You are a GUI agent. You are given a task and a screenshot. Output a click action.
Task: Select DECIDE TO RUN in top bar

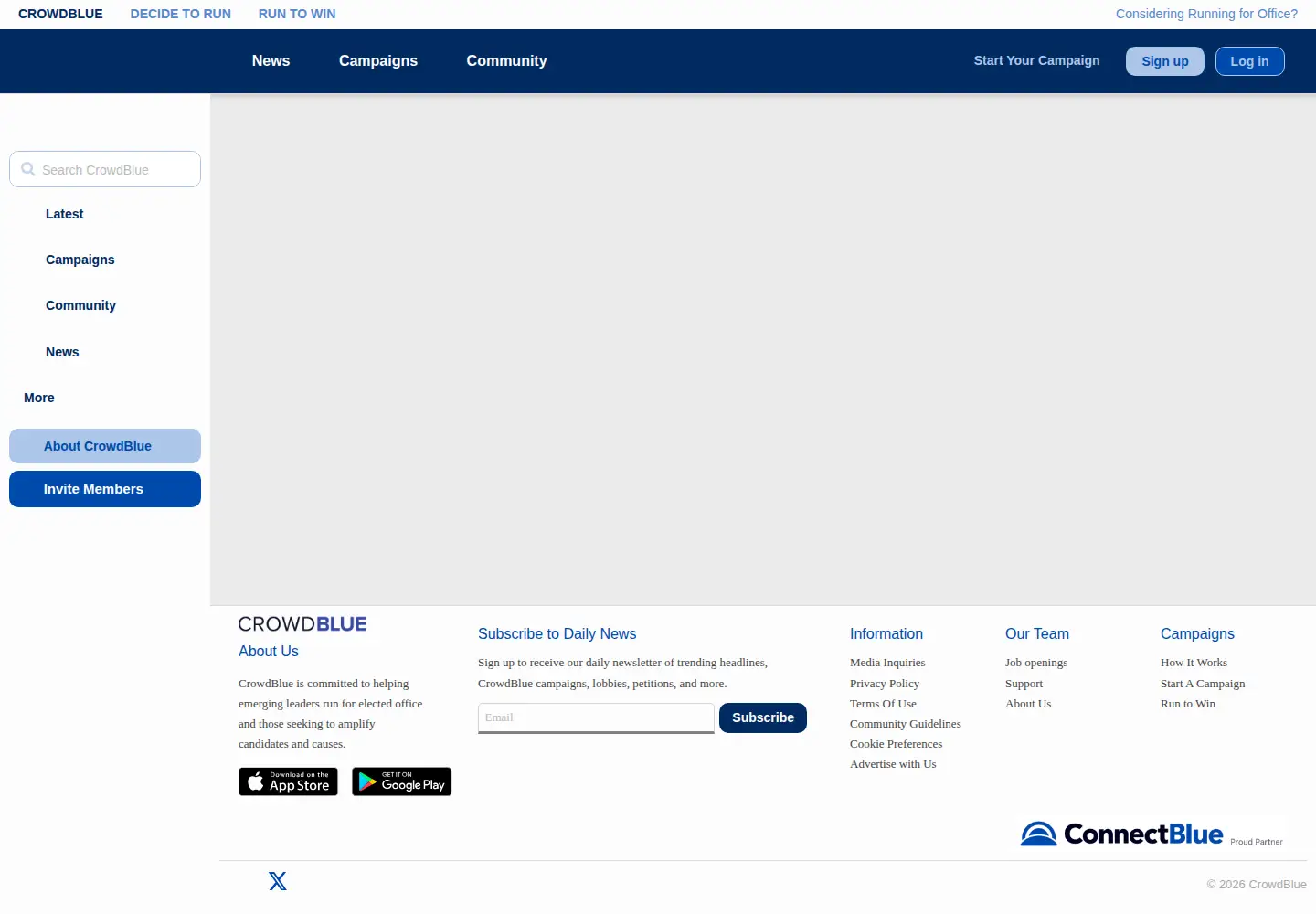pos(181,14)
